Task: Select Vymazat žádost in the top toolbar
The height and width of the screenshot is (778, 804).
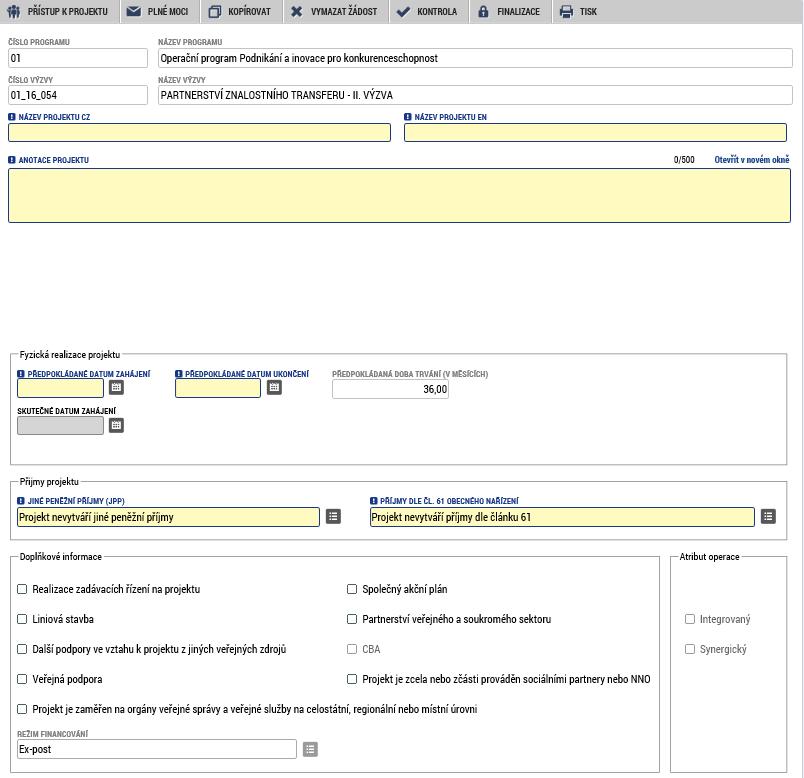Action: (x=336, y=11)
